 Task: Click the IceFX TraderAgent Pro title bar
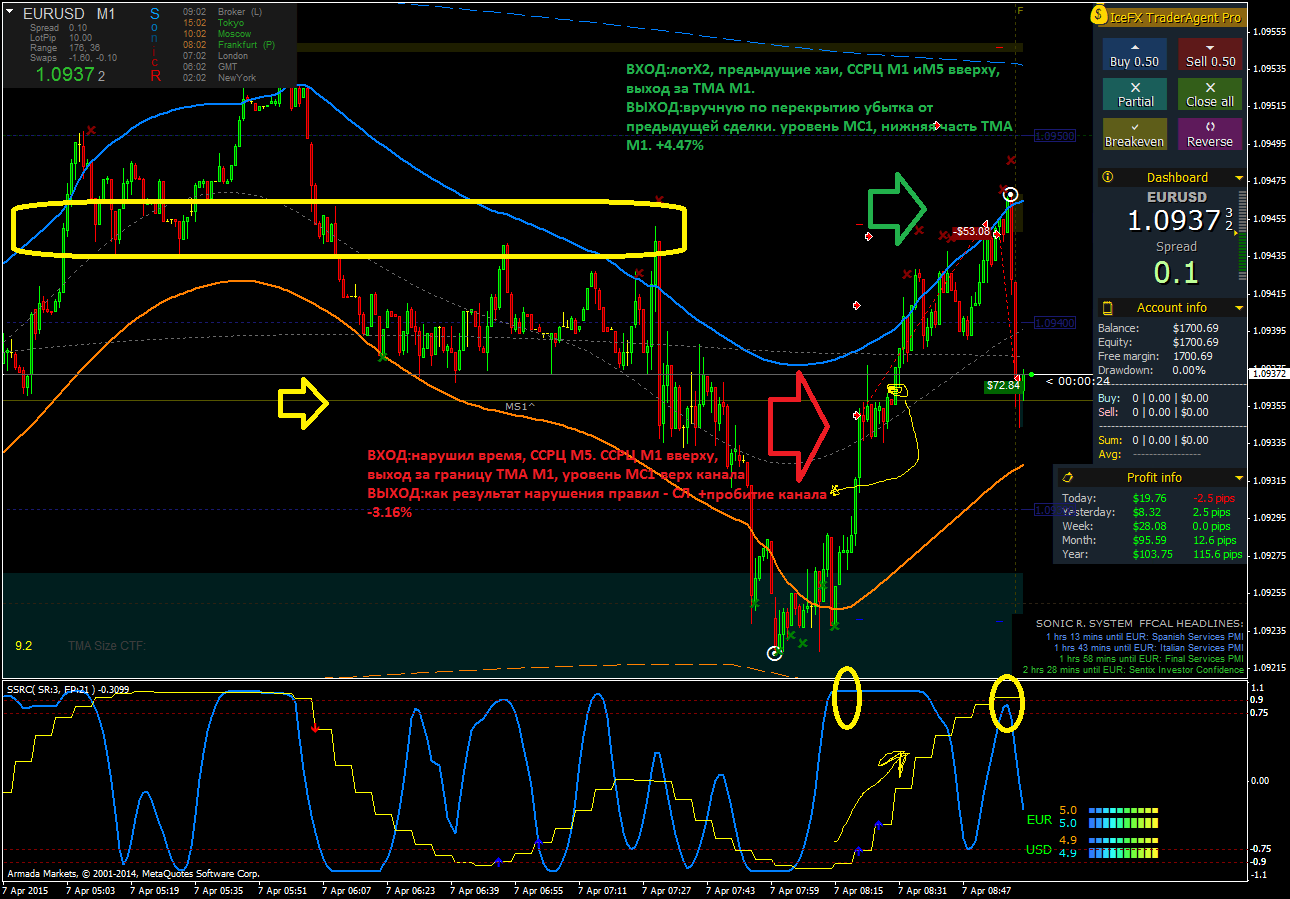coord(1171,17)
